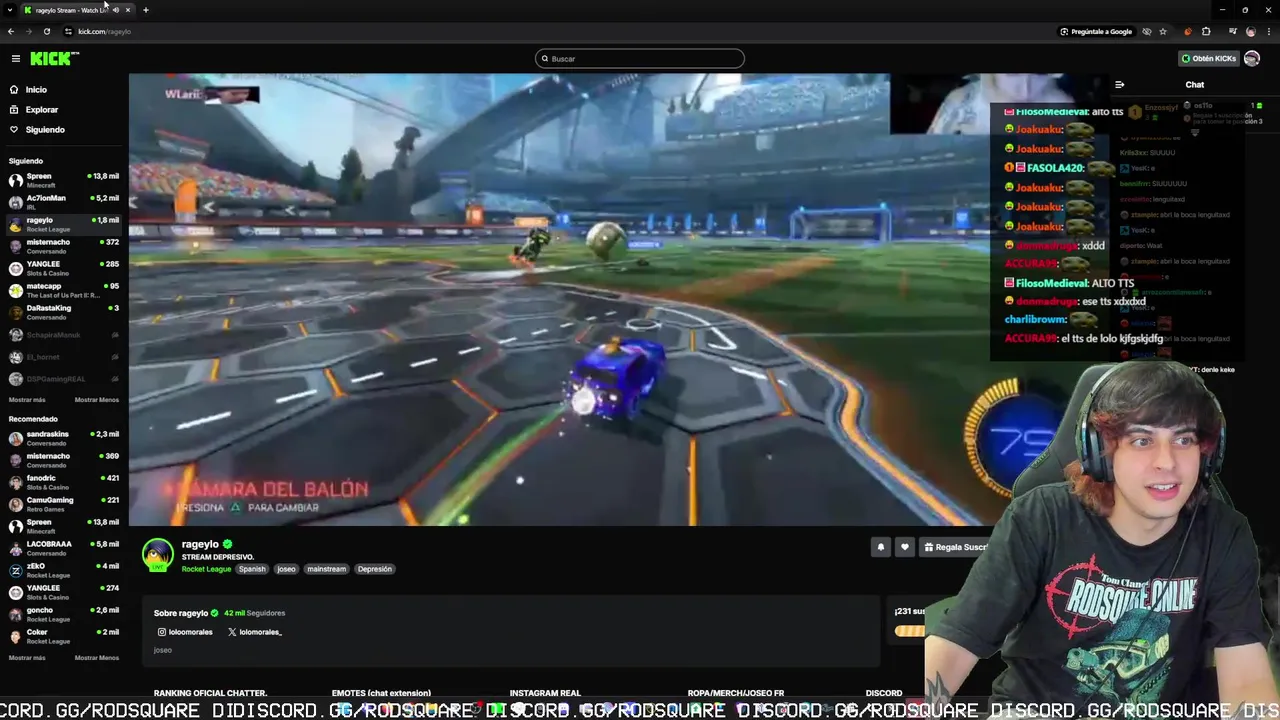Open loloomorales_ X profile link
The width and height of the screenshot is (1280, 720).
pyautogui.click(x=255, y=632)
